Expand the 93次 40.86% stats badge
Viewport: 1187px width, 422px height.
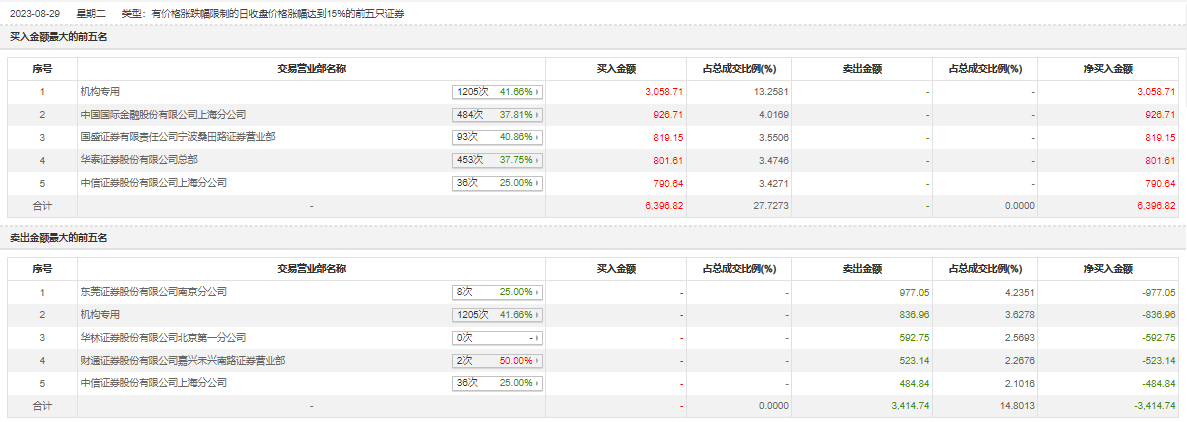[497, 137]
